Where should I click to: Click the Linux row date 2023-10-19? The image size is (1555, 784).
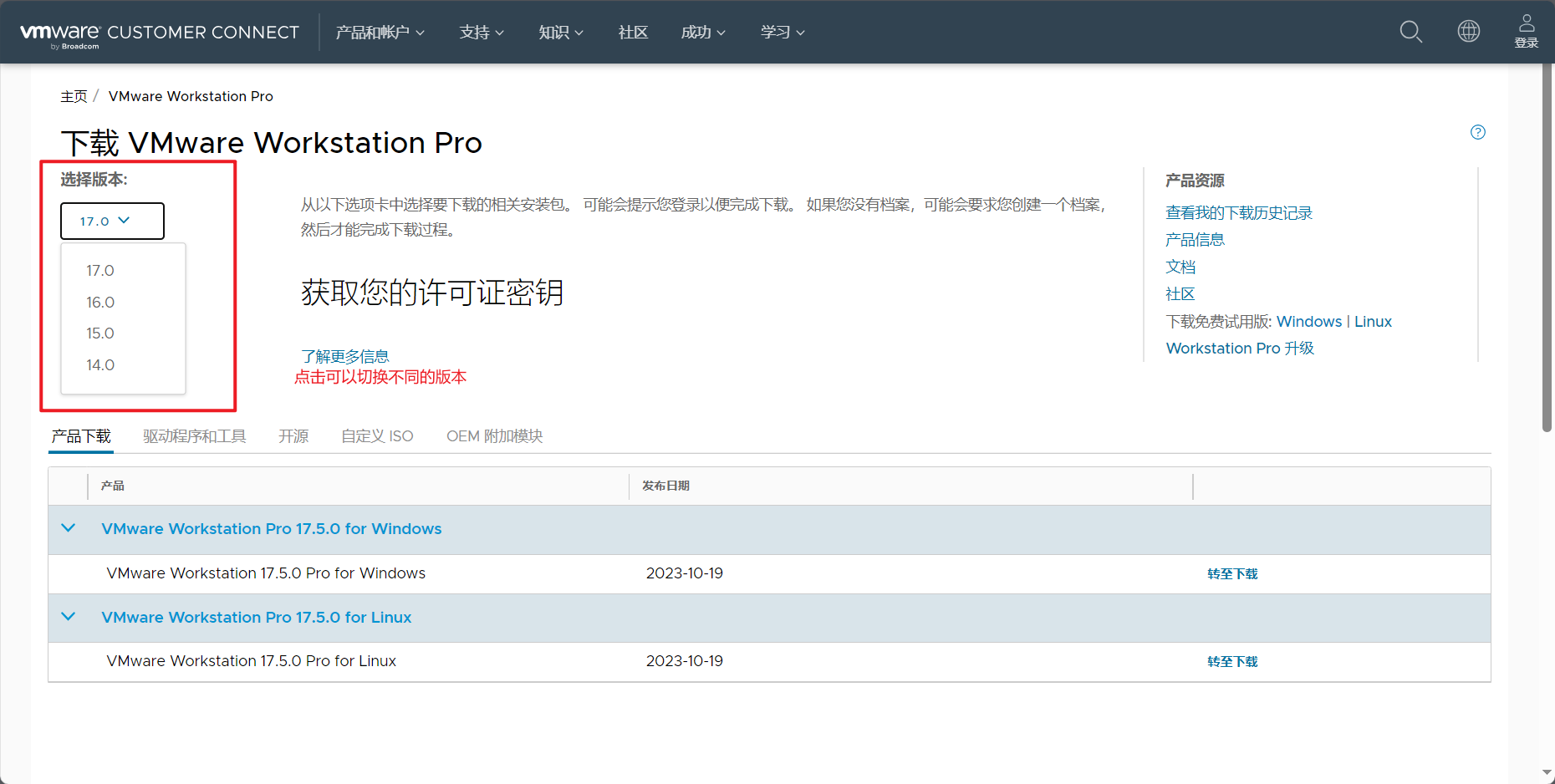[685, 661]
